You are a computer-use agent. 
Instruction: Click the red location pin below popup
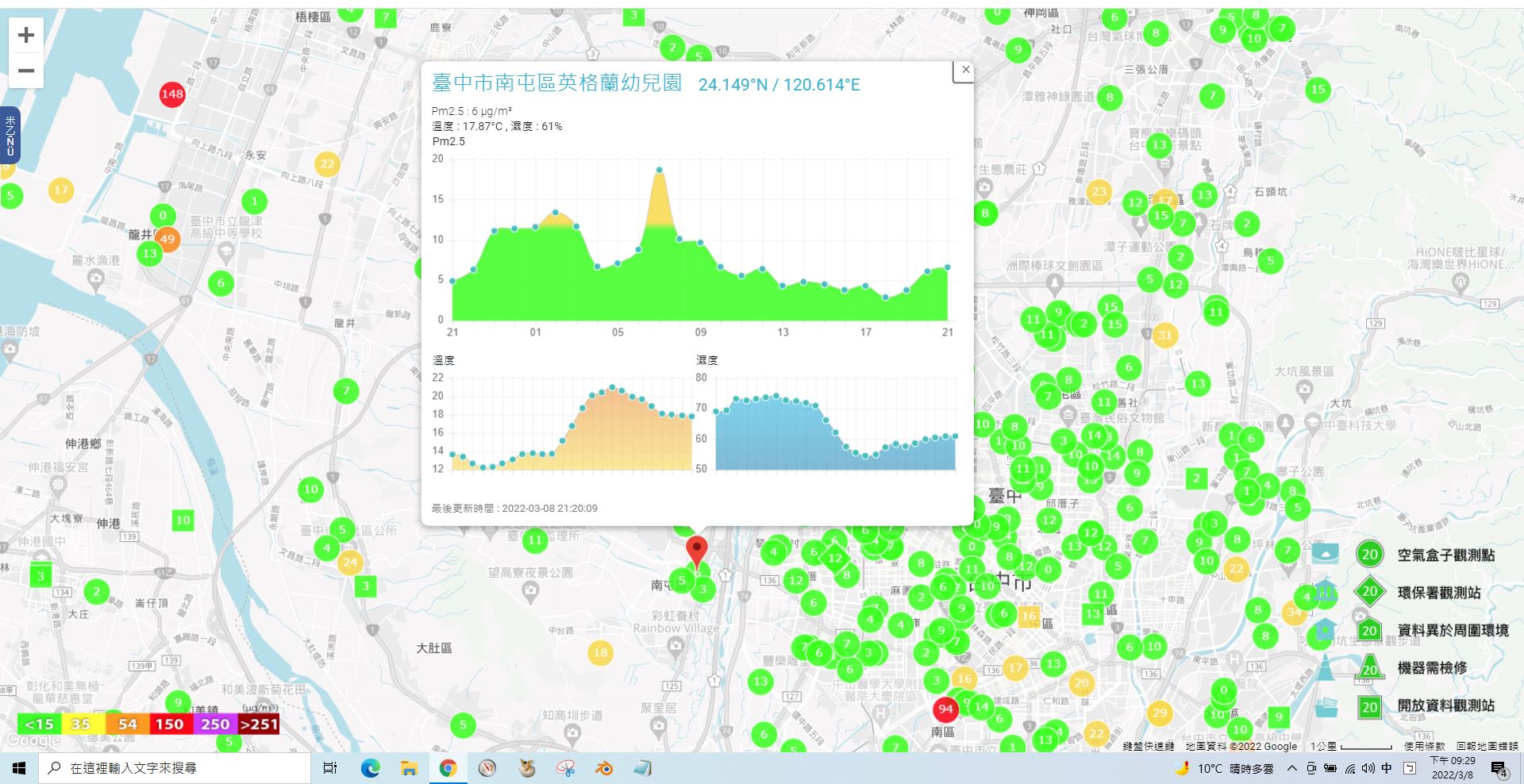pyautogui.click(x=697, y=551)
